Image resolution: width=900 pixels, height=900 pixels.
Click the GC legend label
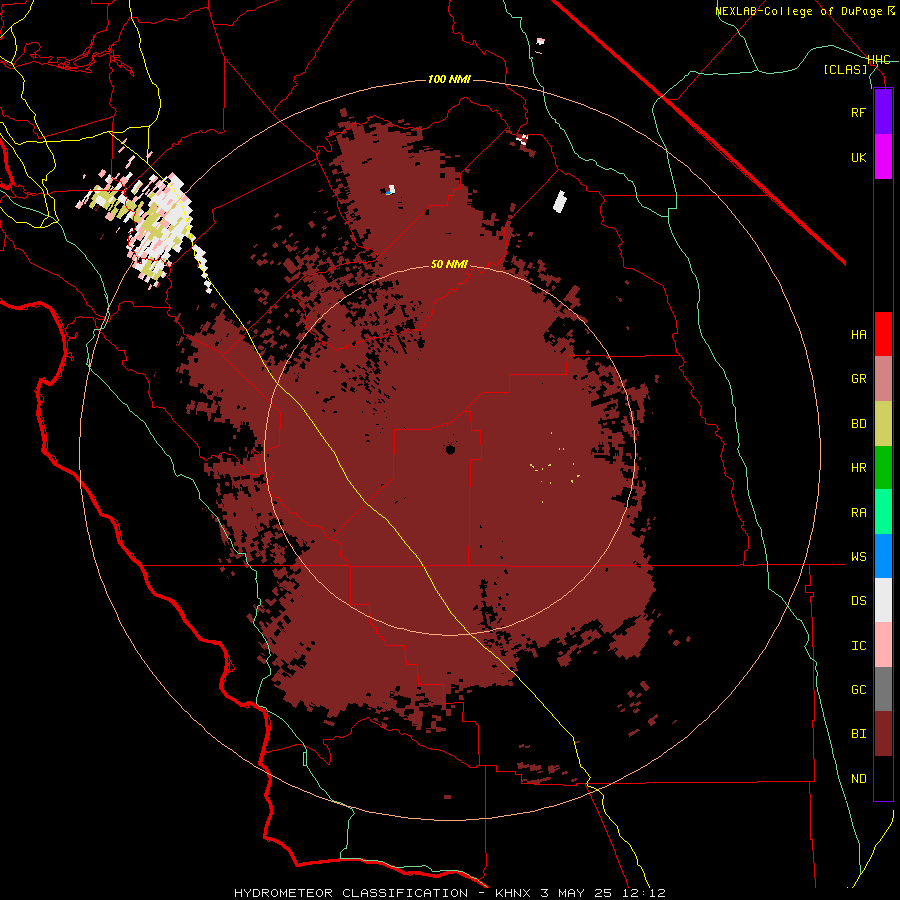coord(858,690)
